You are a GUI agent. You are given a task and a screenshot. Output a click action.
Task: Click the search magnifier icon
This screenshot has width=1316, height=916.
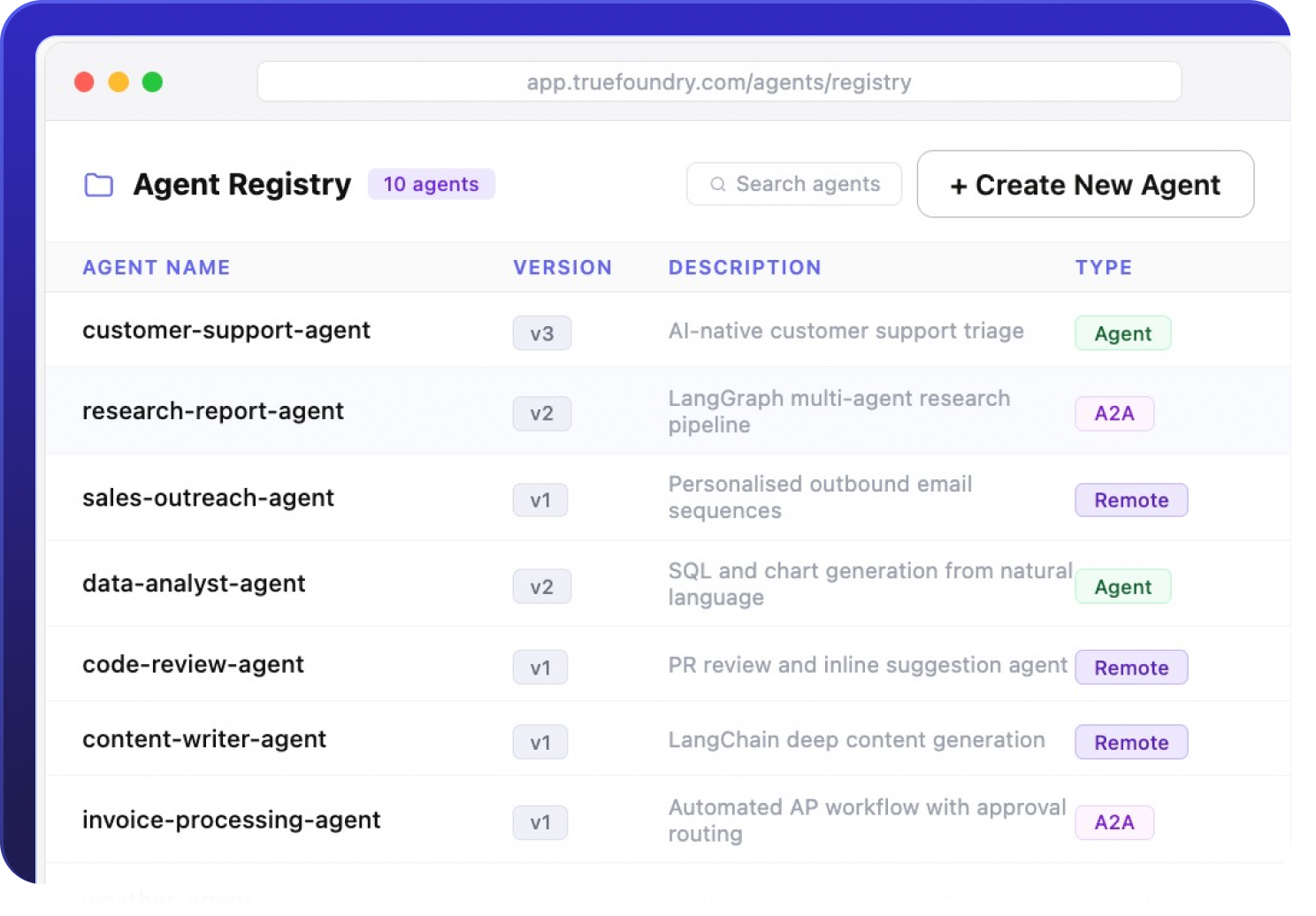click(x=717, y=184)
